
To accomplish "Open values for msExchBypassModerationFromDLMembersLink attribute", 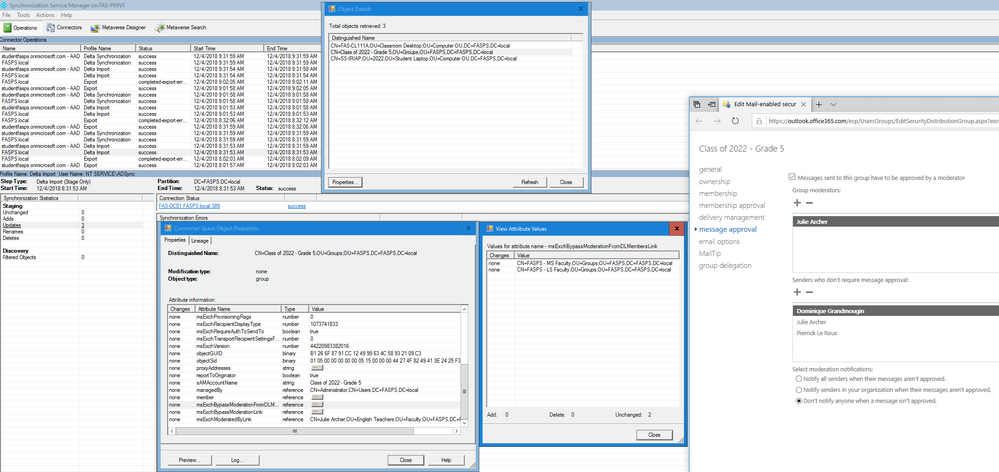I will [317, 404].
